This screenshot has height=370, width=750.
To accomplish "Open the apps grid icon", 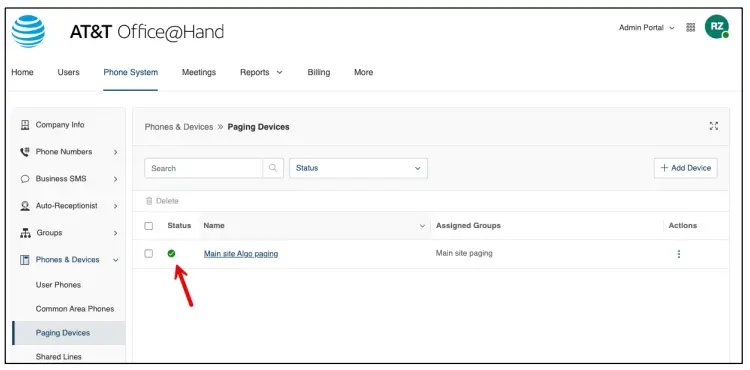I will [690, 28].
